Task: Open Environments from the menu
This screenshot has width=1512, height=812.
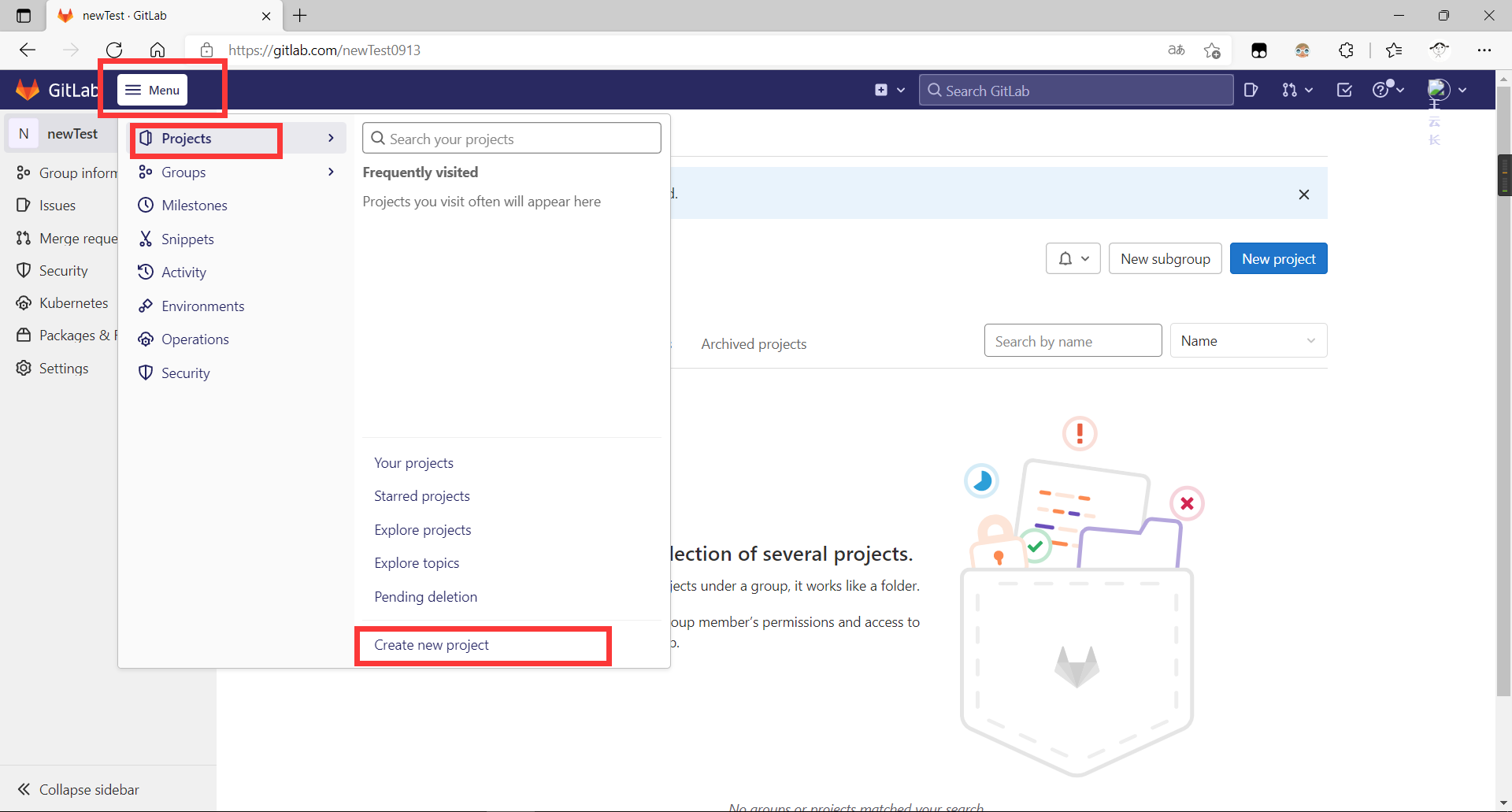Action: (236, 306)
